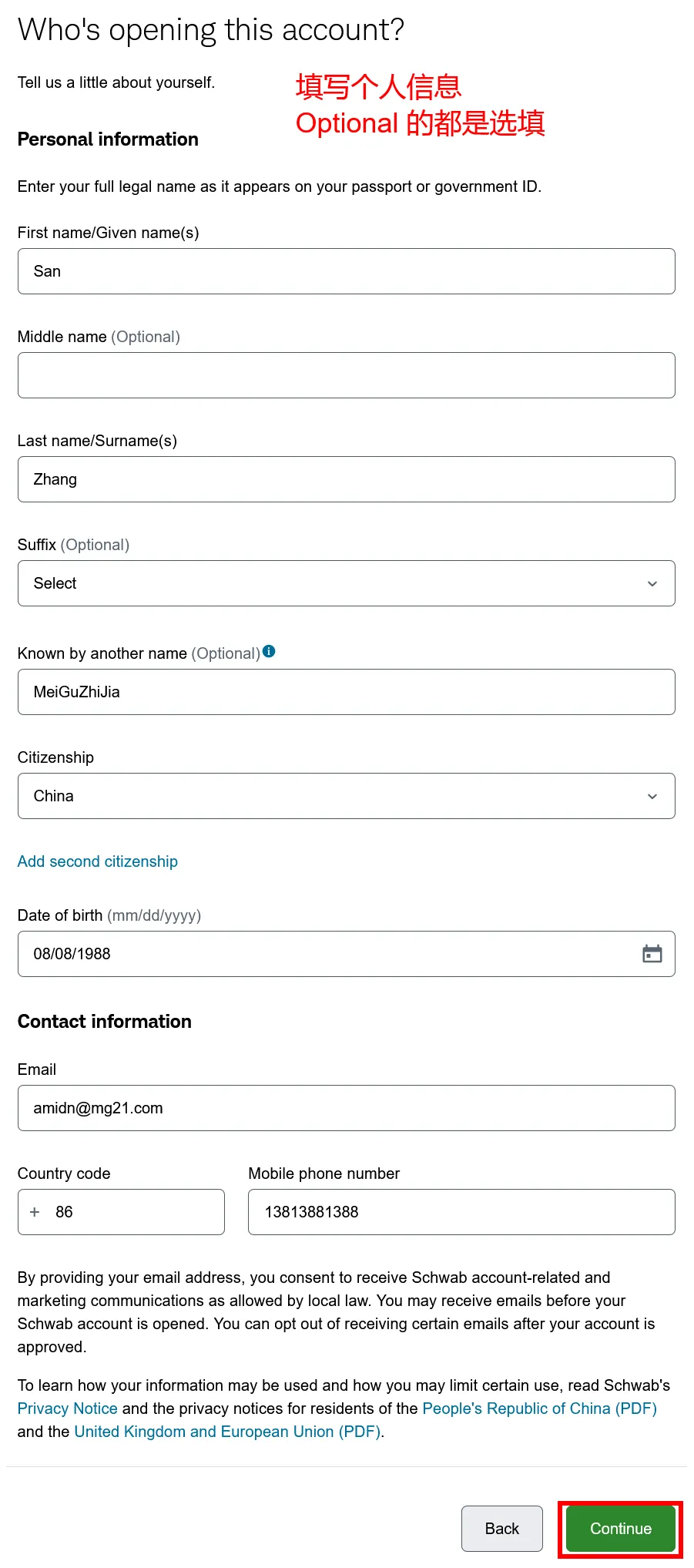Click the Email address field

pos(346,1108)
